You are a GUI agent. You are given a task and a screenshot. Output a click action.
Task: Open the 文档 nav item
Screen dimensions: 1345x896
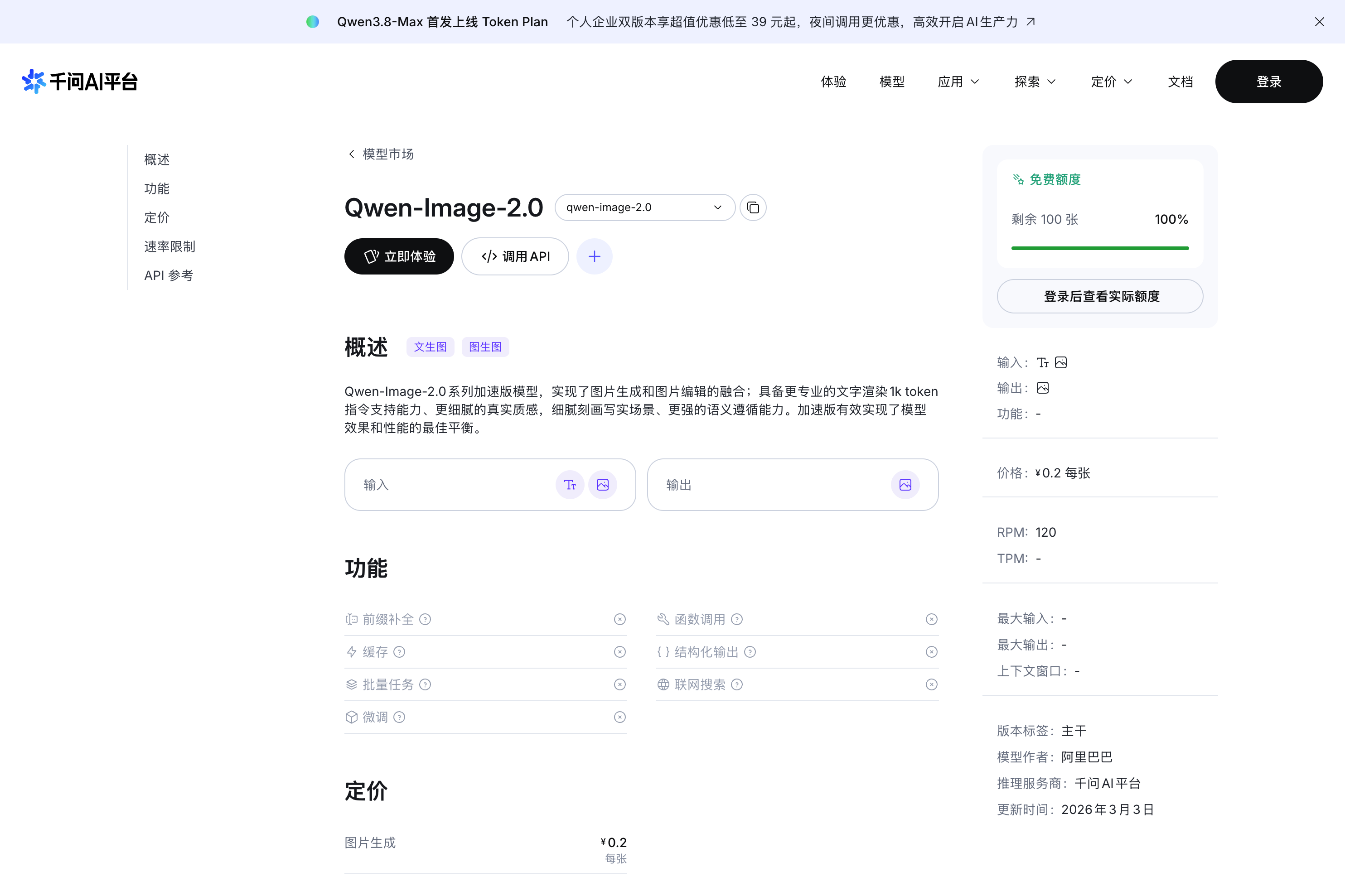[x=1181, y=82]
